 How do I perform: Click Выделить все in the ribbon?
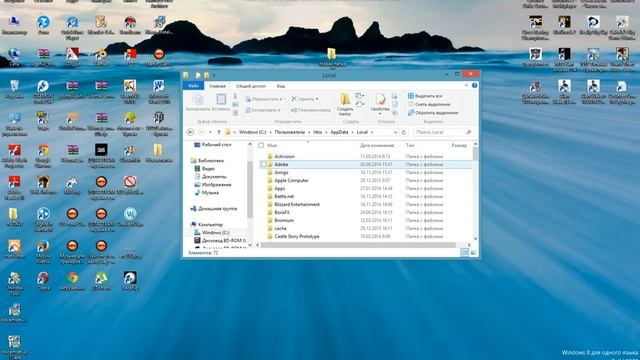425,96
